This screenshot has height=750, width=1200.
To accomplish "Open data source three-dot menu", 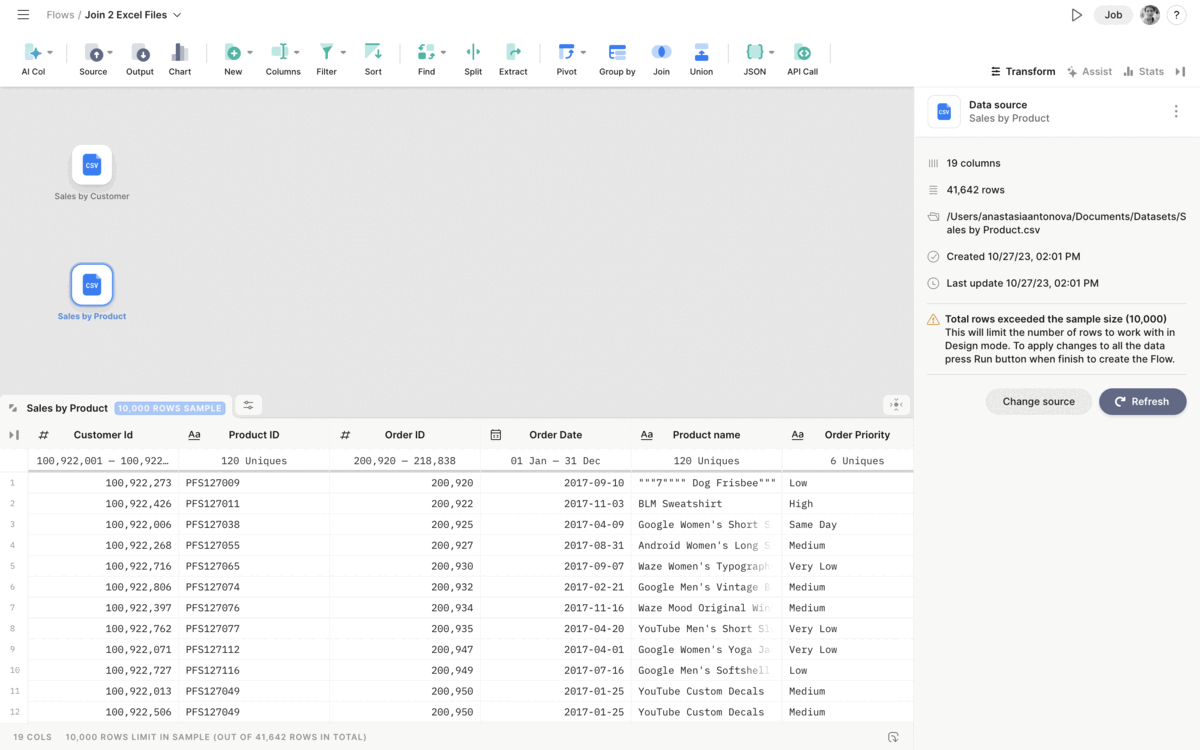I will tap(1176, 112).
